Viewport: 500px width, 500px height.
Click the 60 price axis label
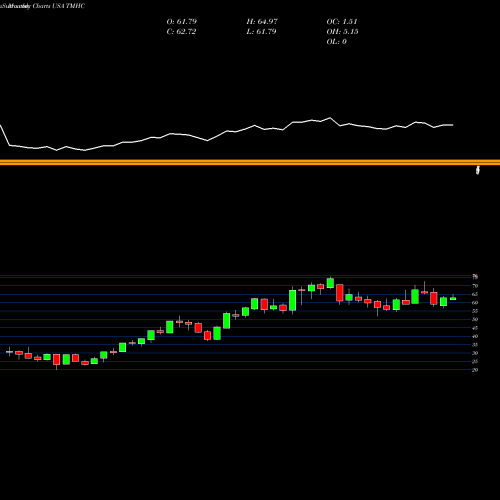coord(475,303)
